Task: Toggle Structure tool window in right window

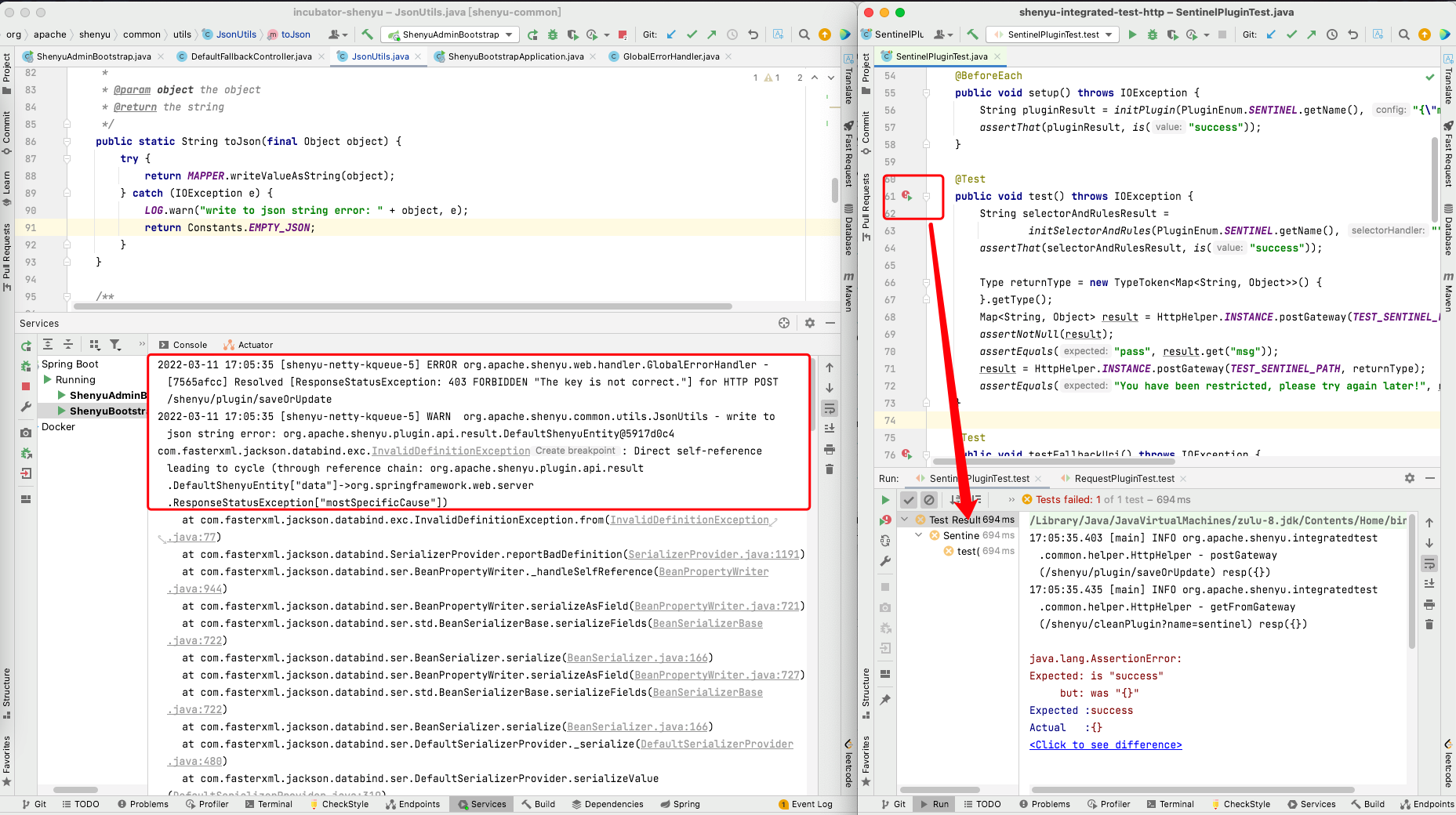Action: click(866, 694)
